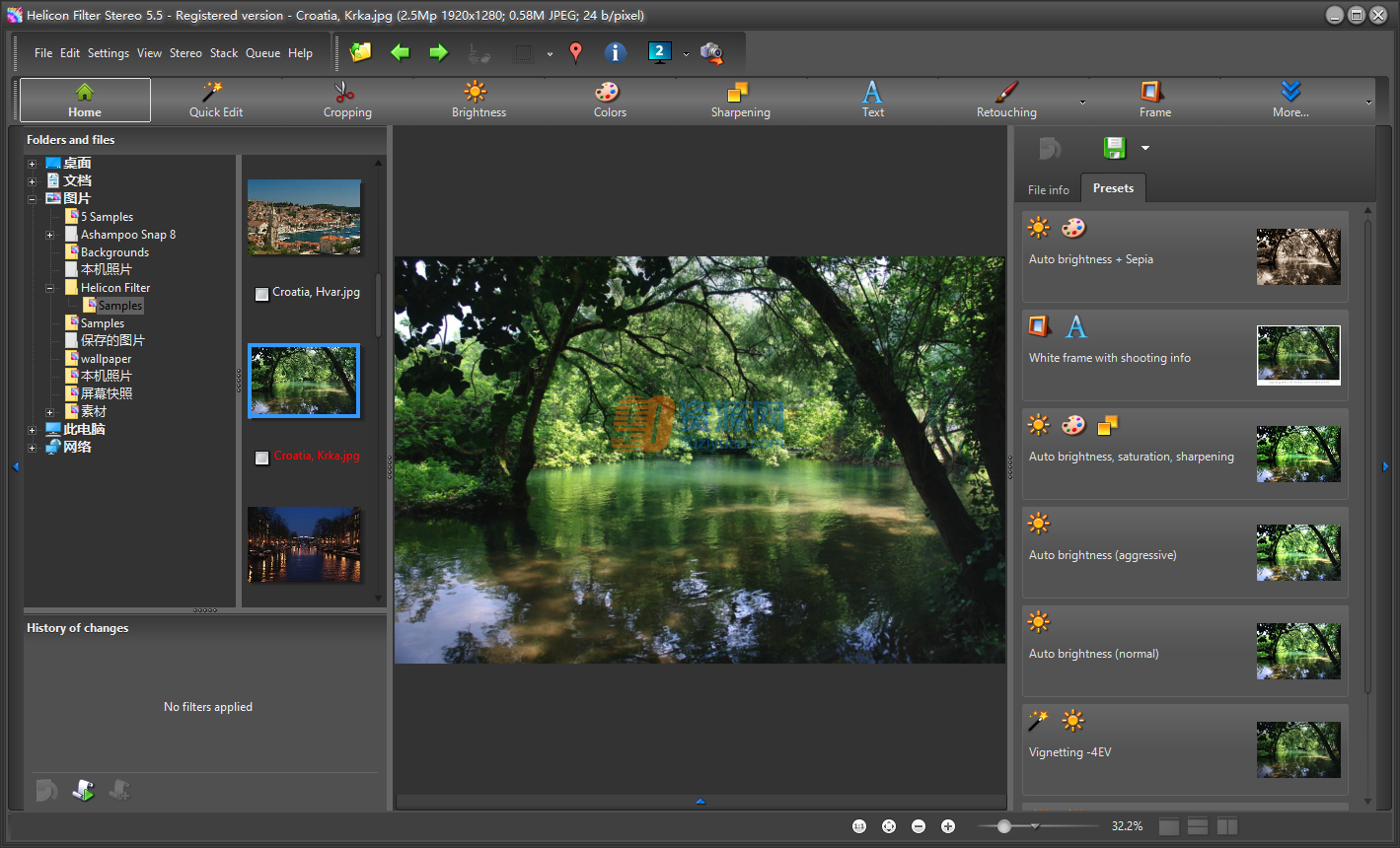Screen dimensions: 1400x848
Task: Click the green save disk icon
Action: point(1115,148)
